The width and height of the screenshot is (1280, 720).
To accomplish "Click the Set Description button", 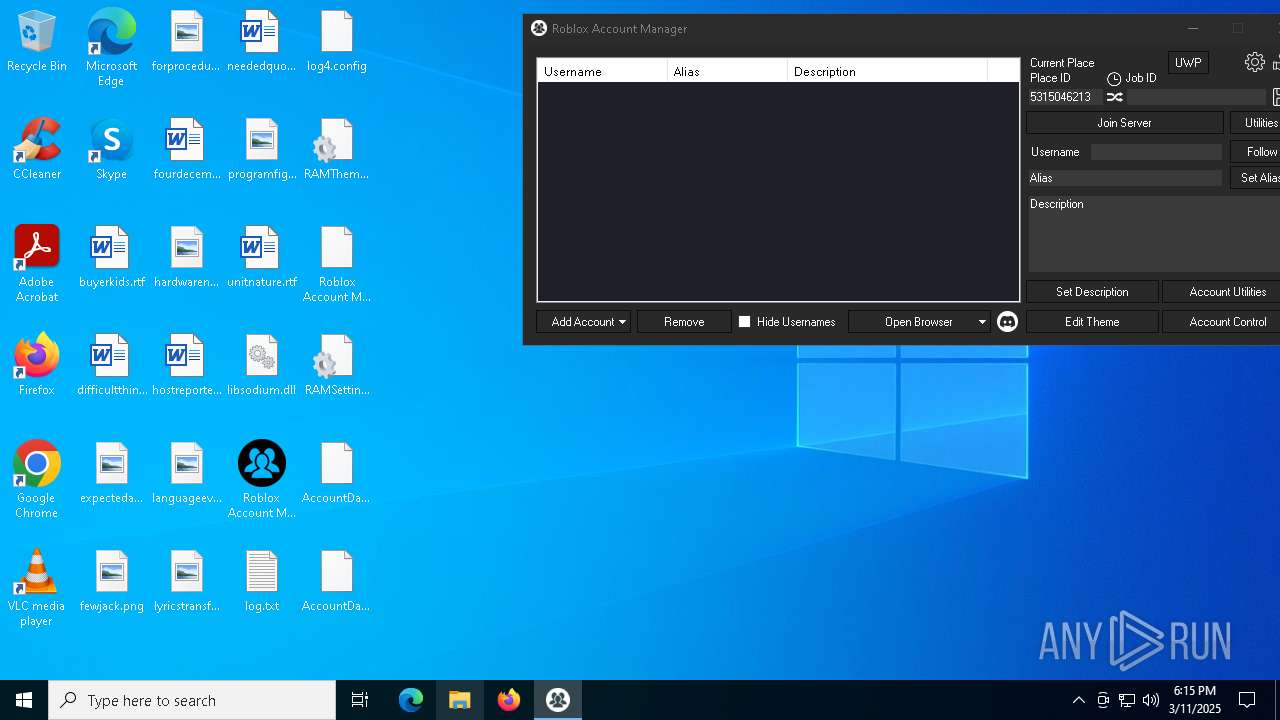I will [1092, 292].
